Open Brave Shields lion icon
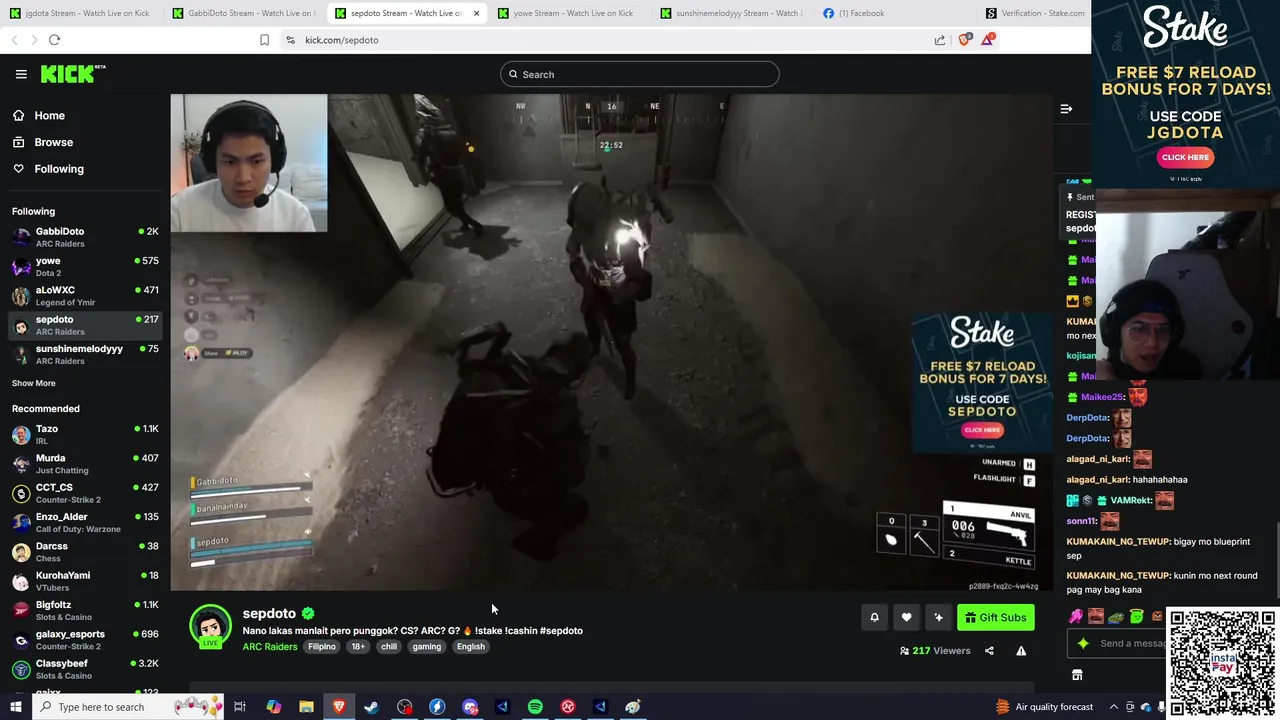Image resolution: width=1280 pixels, height=720 pixels. [965, 40]
